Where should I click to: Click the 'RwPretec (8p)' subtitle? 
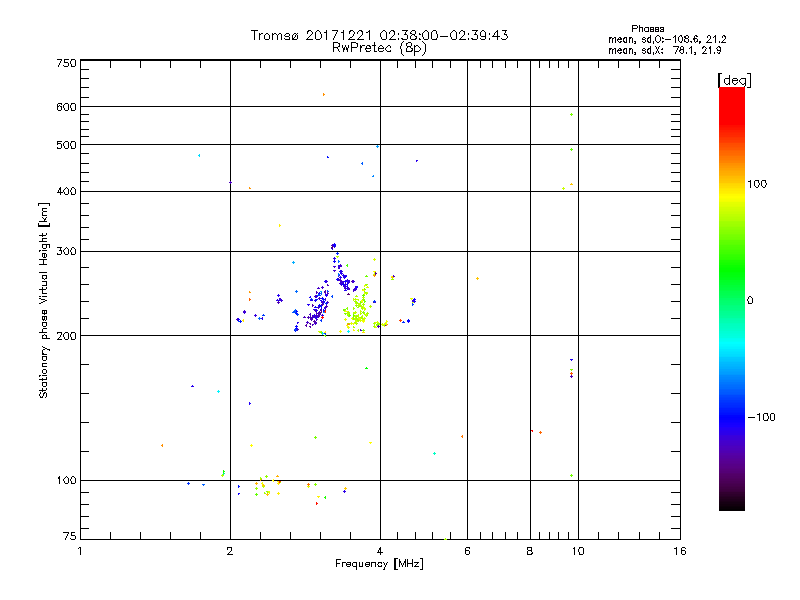tap(379, 48)
